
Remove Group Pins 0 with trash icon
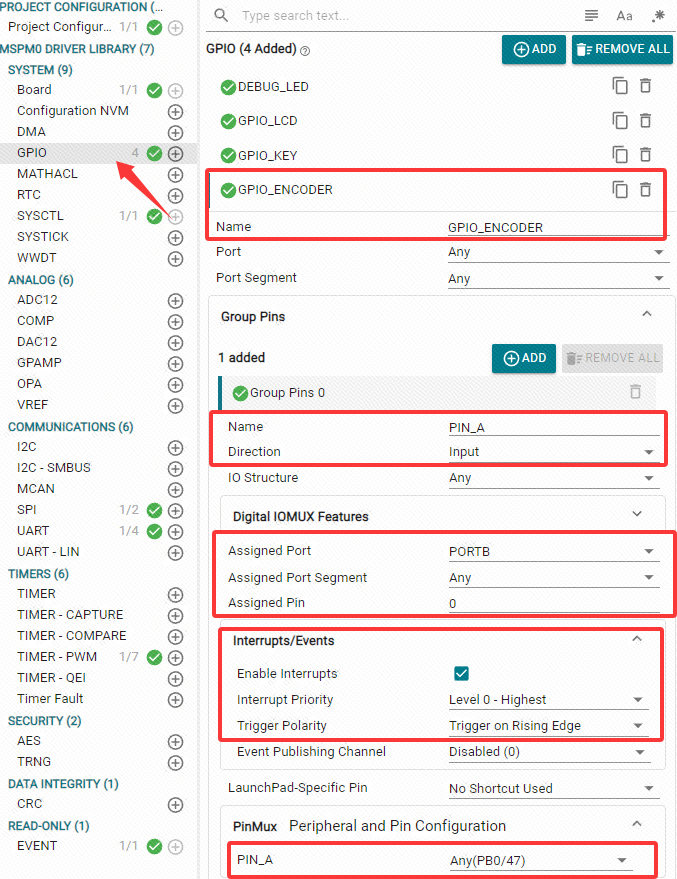click(635, 392)
